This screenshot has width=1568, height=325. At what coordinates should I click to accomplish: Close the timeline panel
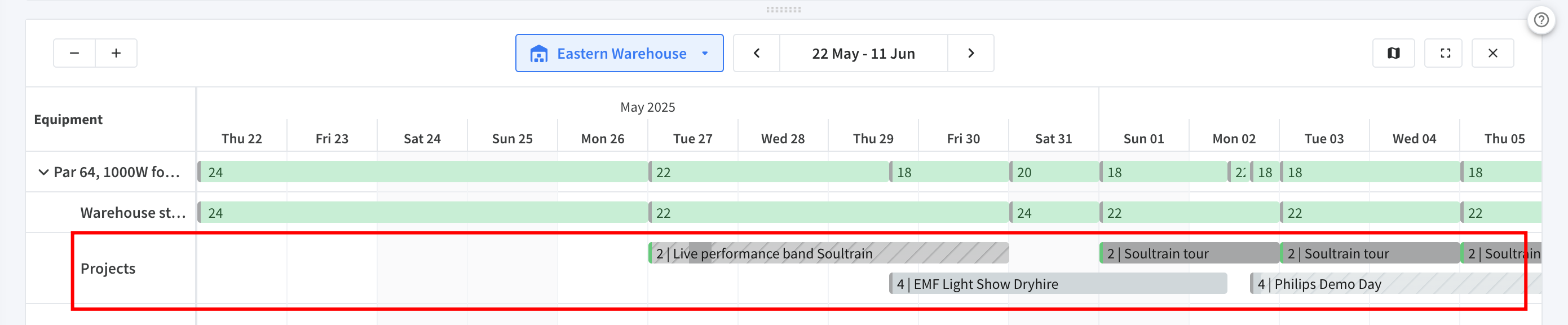pos(1492,54)
